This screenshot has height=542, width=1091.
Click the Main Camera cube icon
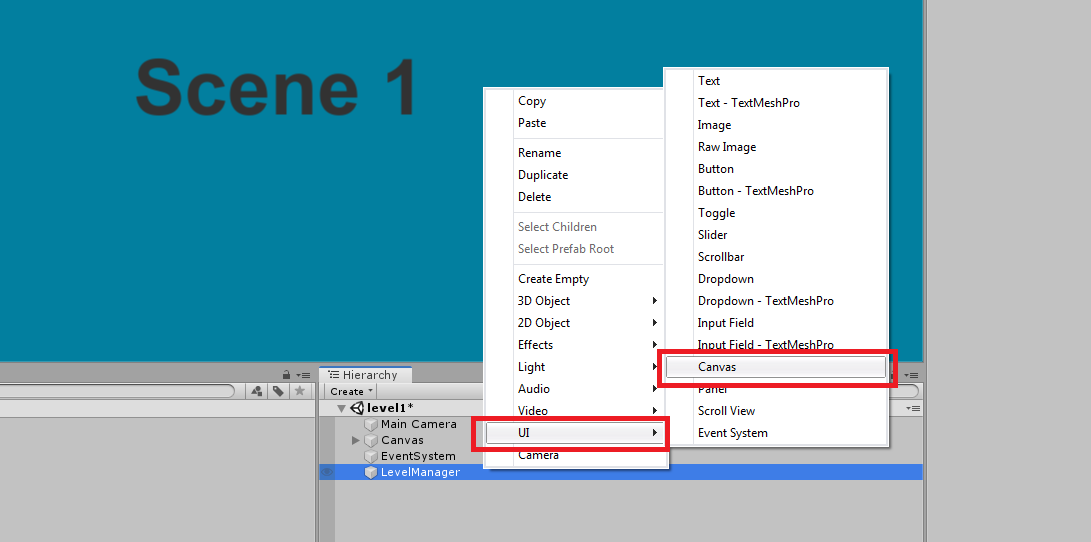(x=371, y=424)
